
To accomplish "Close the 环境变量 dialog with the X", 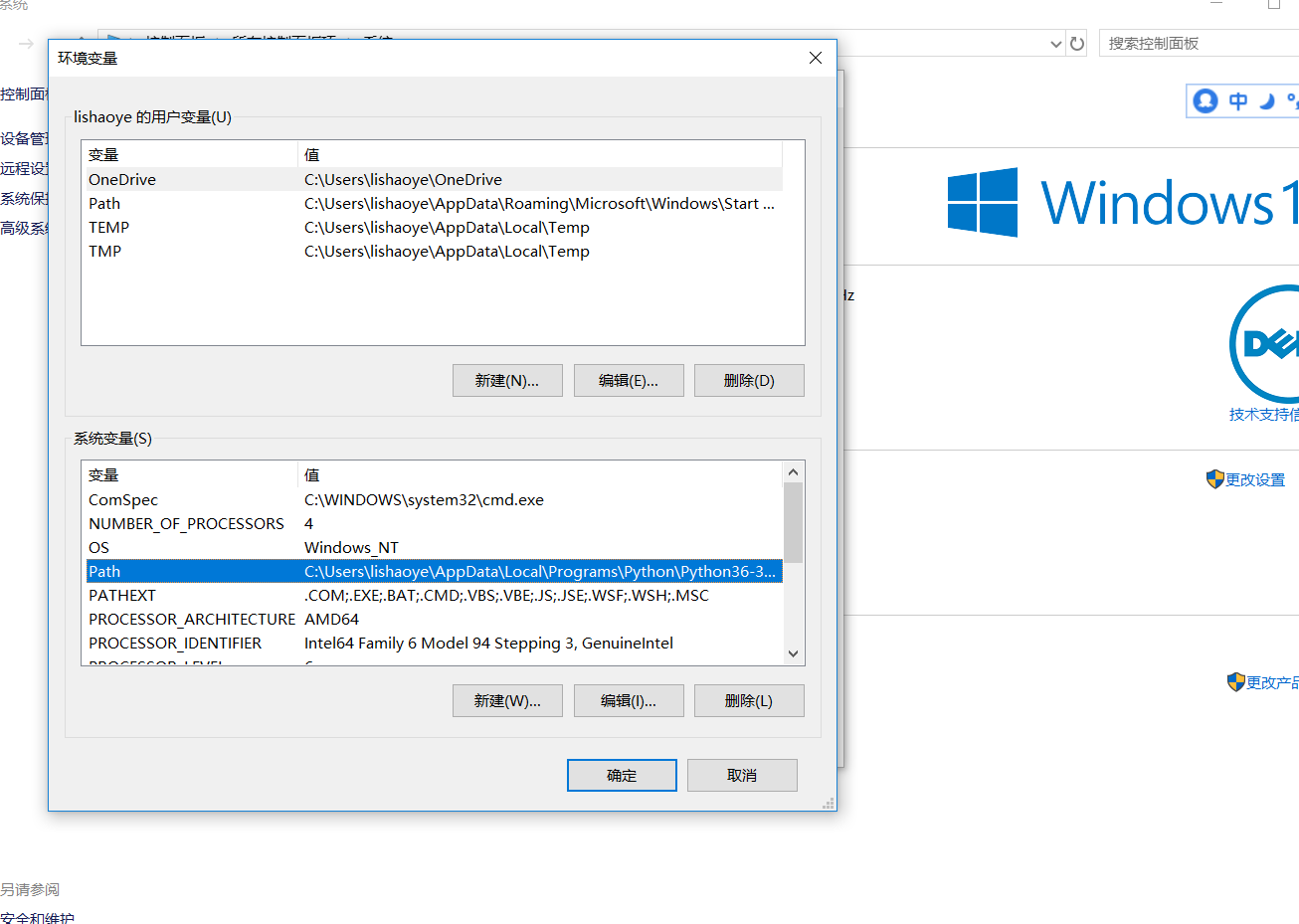I will click(816, 58).
